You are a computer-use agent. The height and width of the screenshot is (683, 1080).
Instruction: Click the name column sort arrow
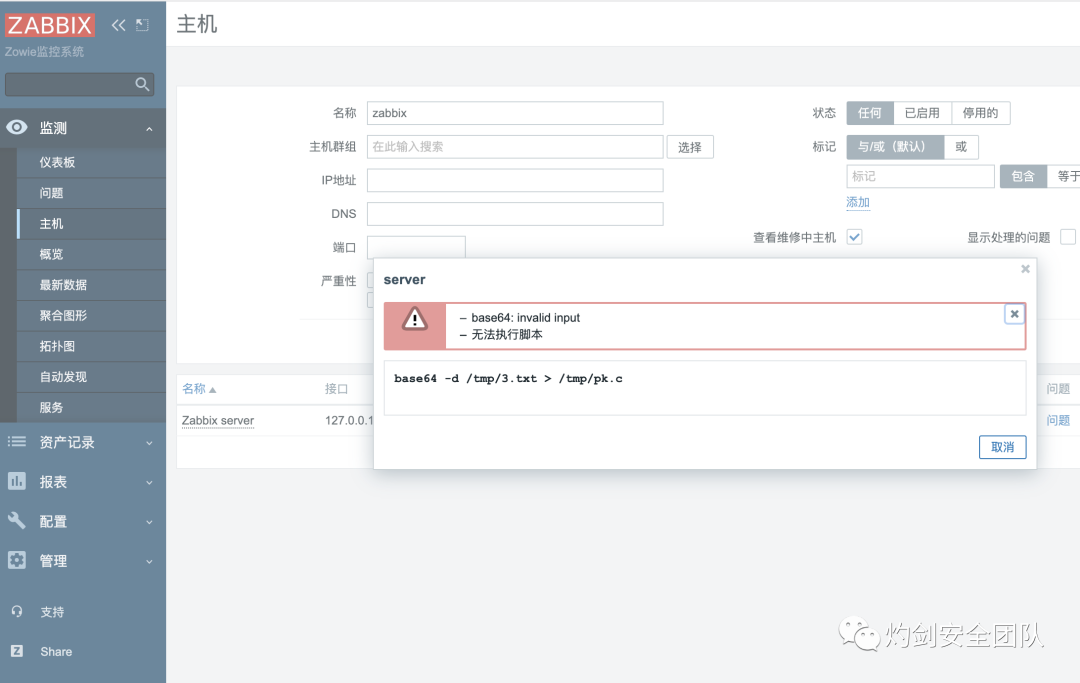[212, 390]
